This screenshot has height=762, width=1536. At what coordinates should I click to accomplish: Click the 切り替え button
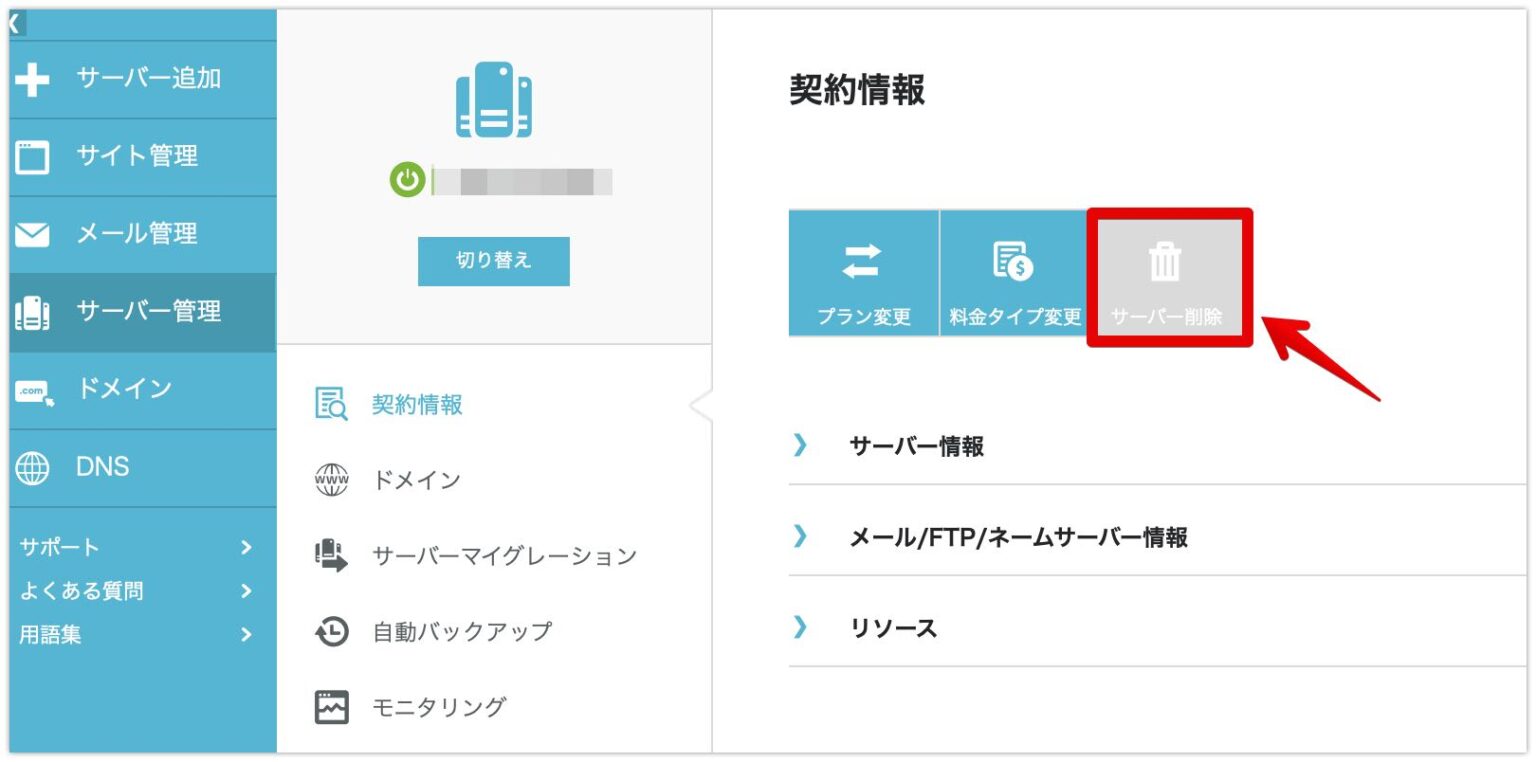point(492,260)
